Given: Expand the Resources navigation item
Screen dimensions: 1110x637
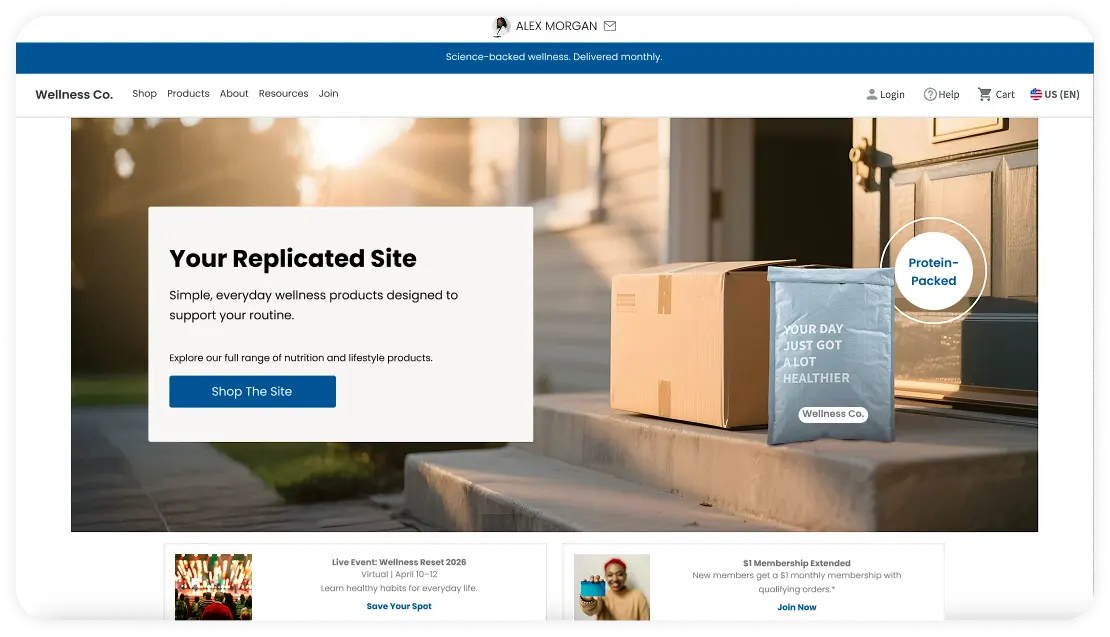Looking at the screenshot, I should (x=283, y=93).
